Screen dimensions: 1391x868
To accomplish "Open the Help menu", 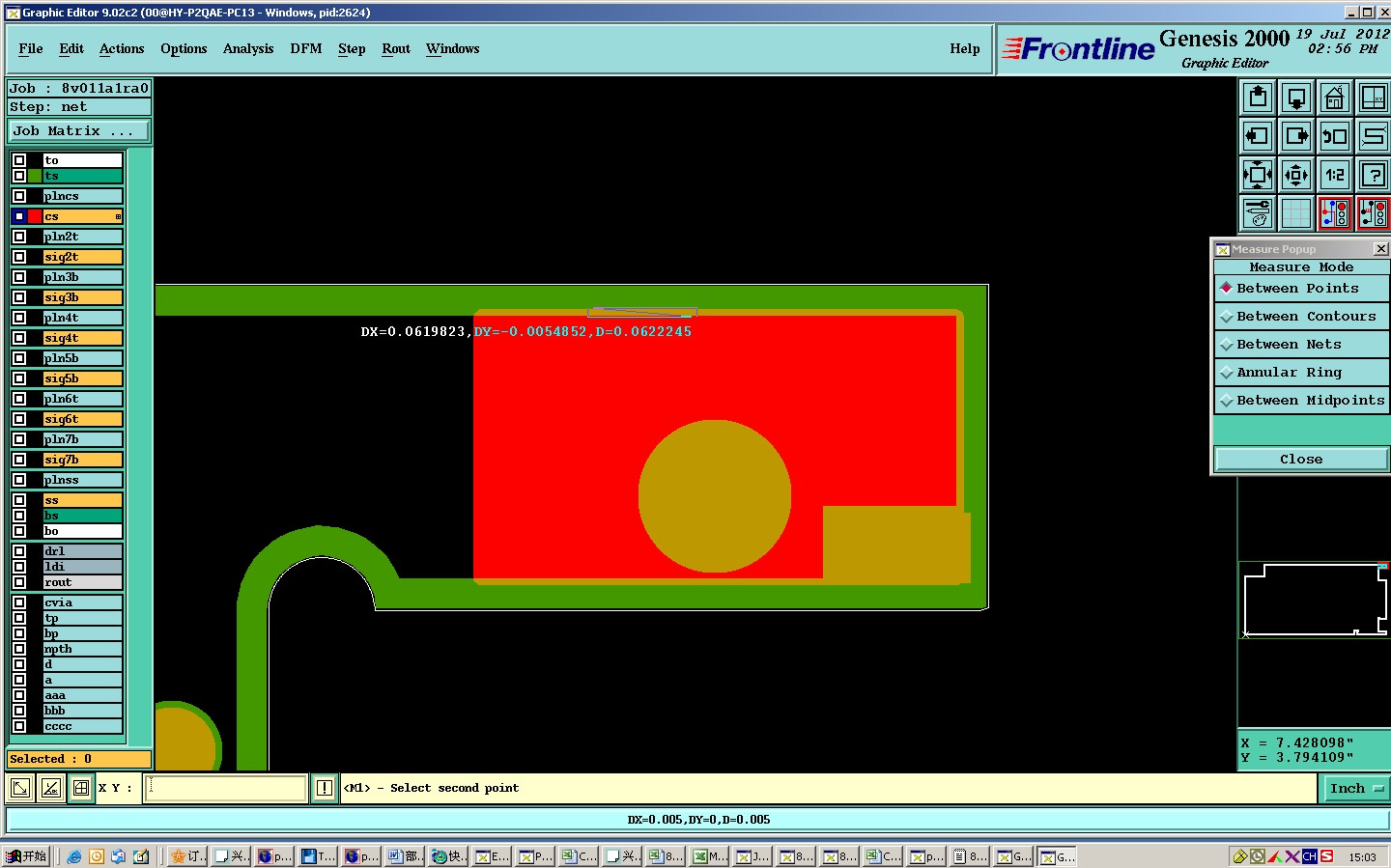I will 965,49.
